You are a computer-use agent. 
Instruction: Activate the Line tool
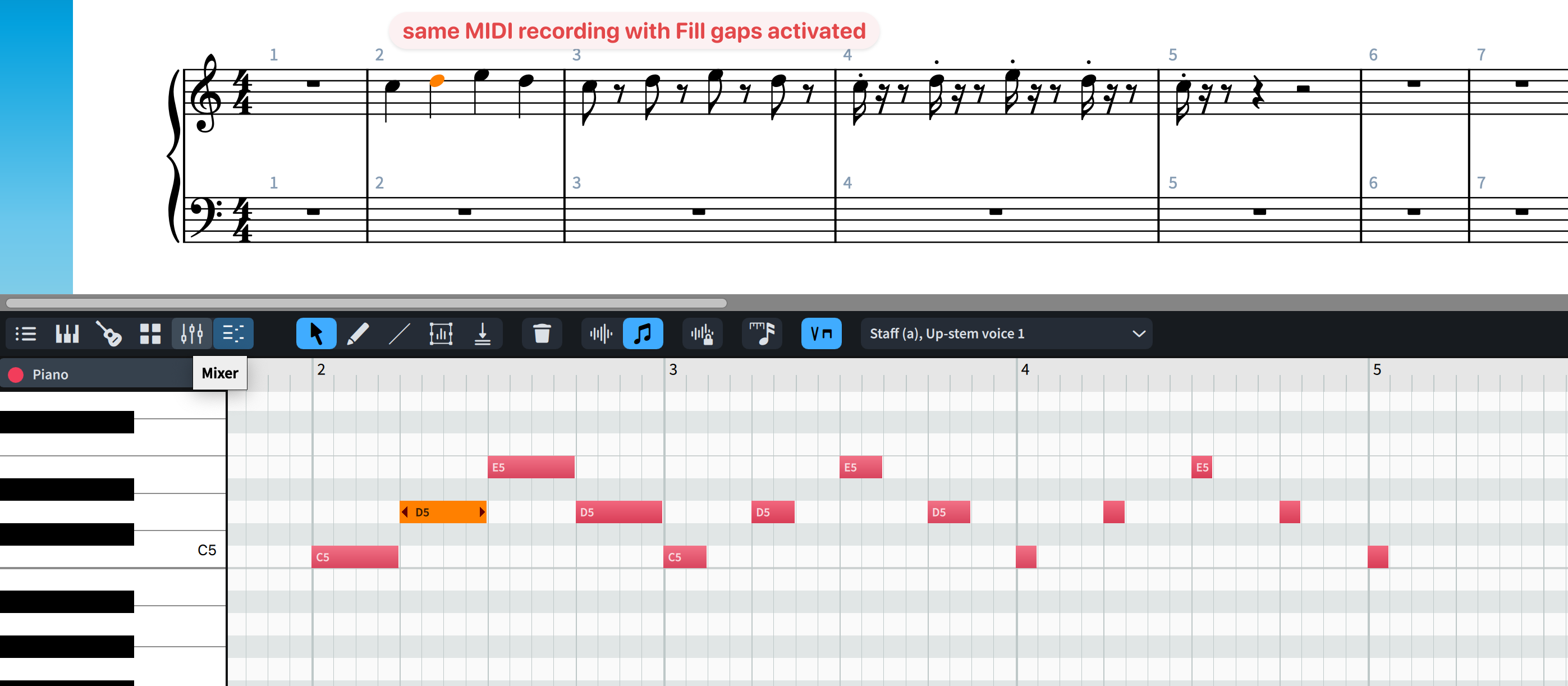(x=400, y=333)
